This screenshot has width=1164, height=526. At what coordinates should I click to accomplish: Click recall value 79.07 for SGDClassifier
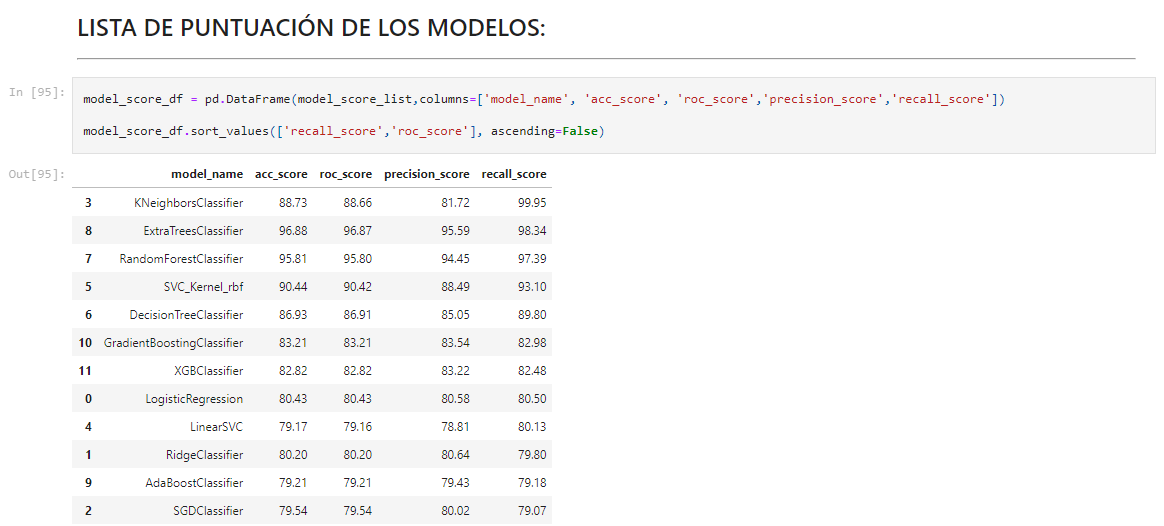point(532,512)
